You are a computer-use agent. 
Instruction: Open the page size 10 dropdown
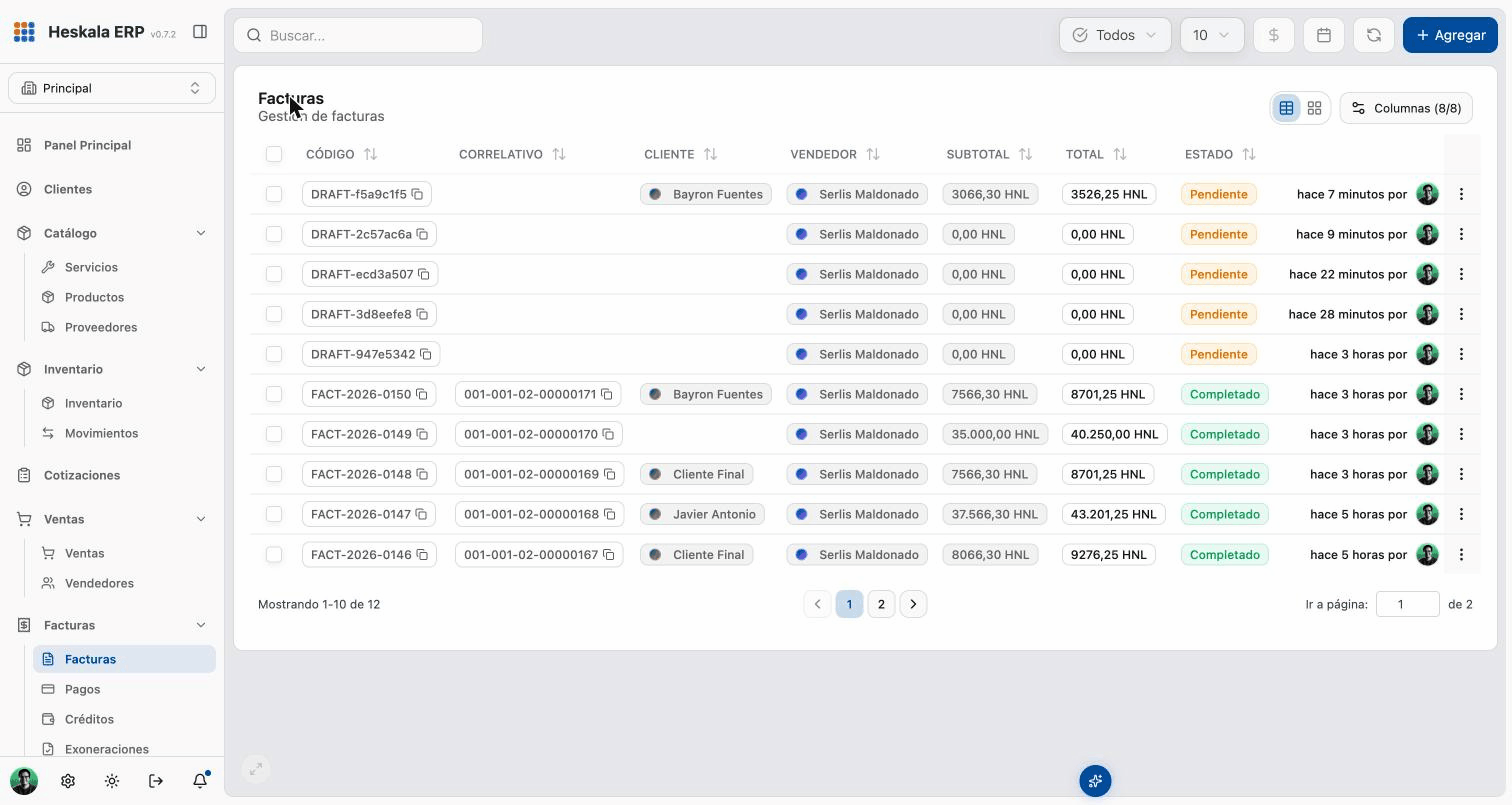pyautogui.click(x=1212, y=35)
